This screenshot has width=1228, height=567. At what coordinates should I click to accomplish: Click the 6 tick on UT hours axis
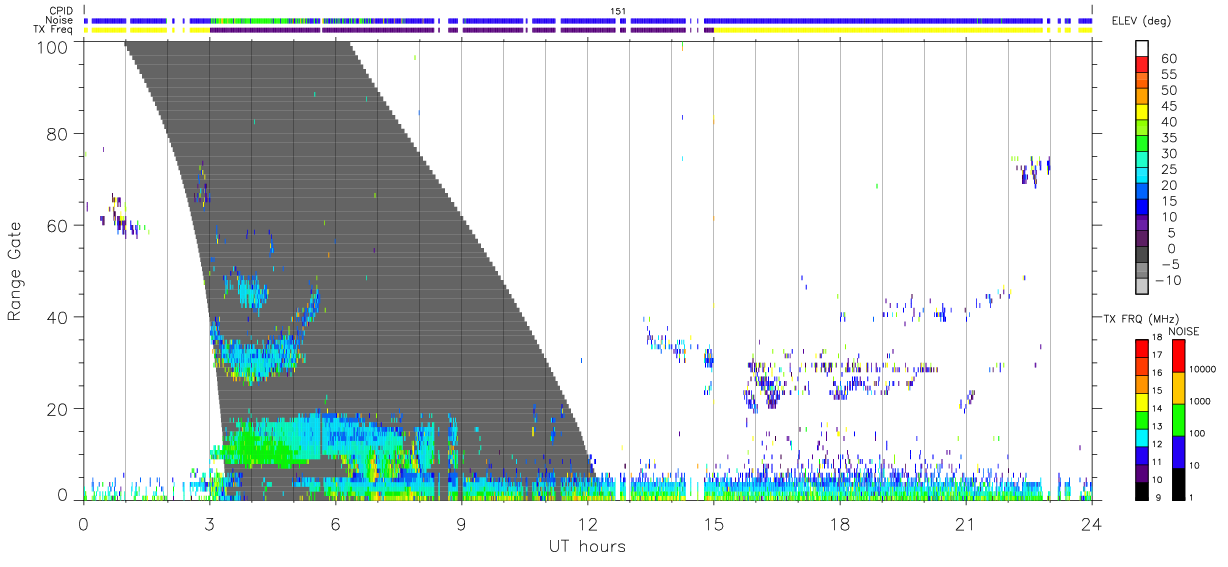click(336, 522)
